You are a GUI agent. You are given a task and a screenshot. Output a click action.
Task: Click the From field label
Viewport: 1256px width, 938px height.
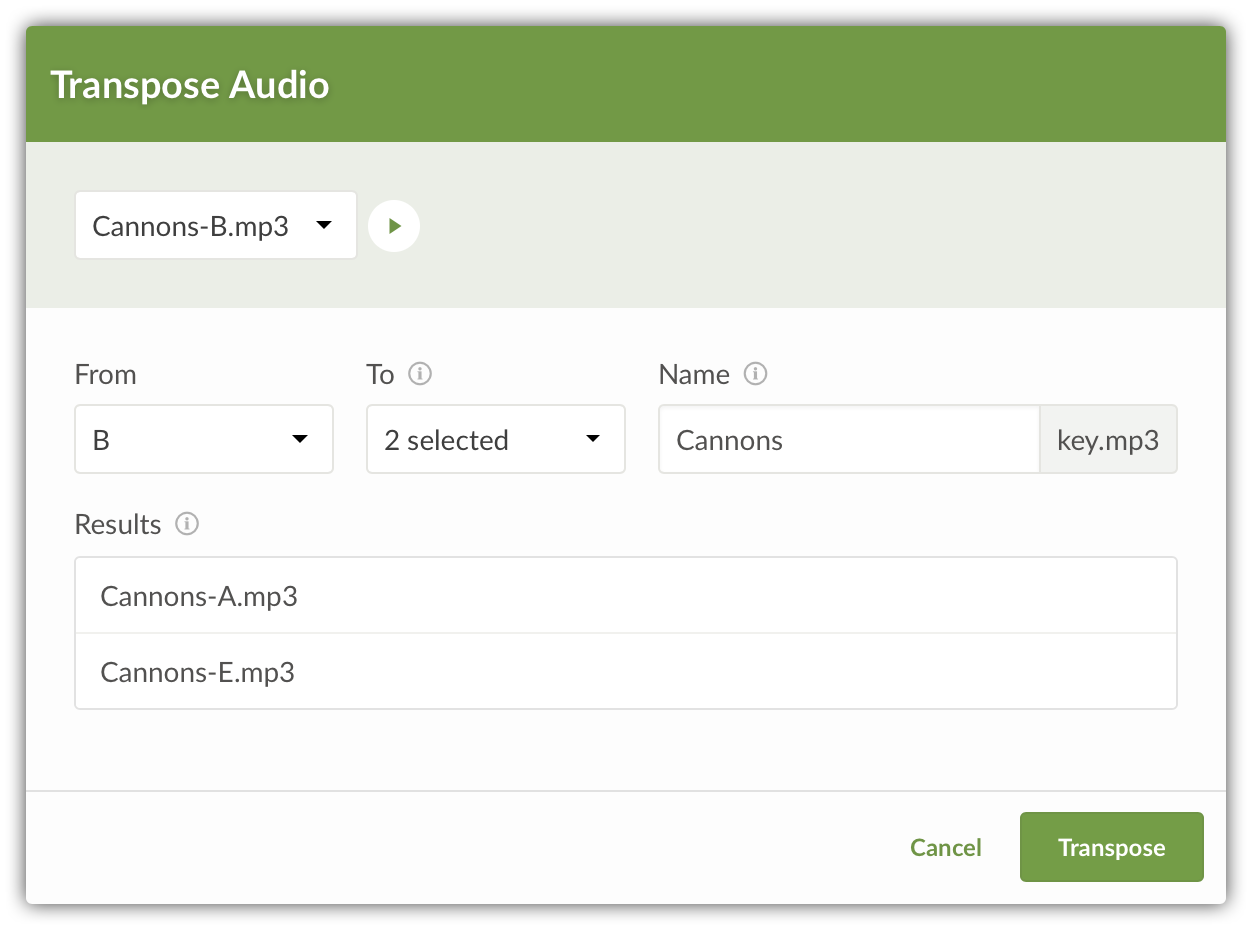[x=105, y=374]
